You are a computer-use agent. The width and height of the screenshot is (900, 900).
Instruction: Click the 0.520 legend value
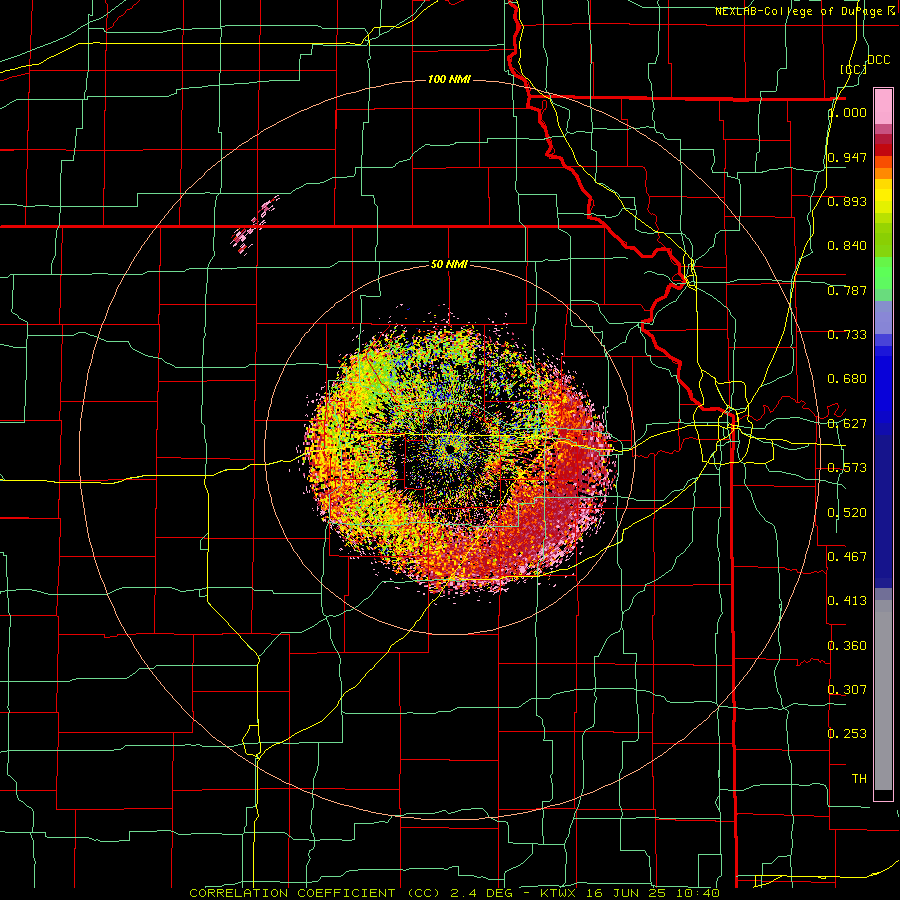pos(847,513)
